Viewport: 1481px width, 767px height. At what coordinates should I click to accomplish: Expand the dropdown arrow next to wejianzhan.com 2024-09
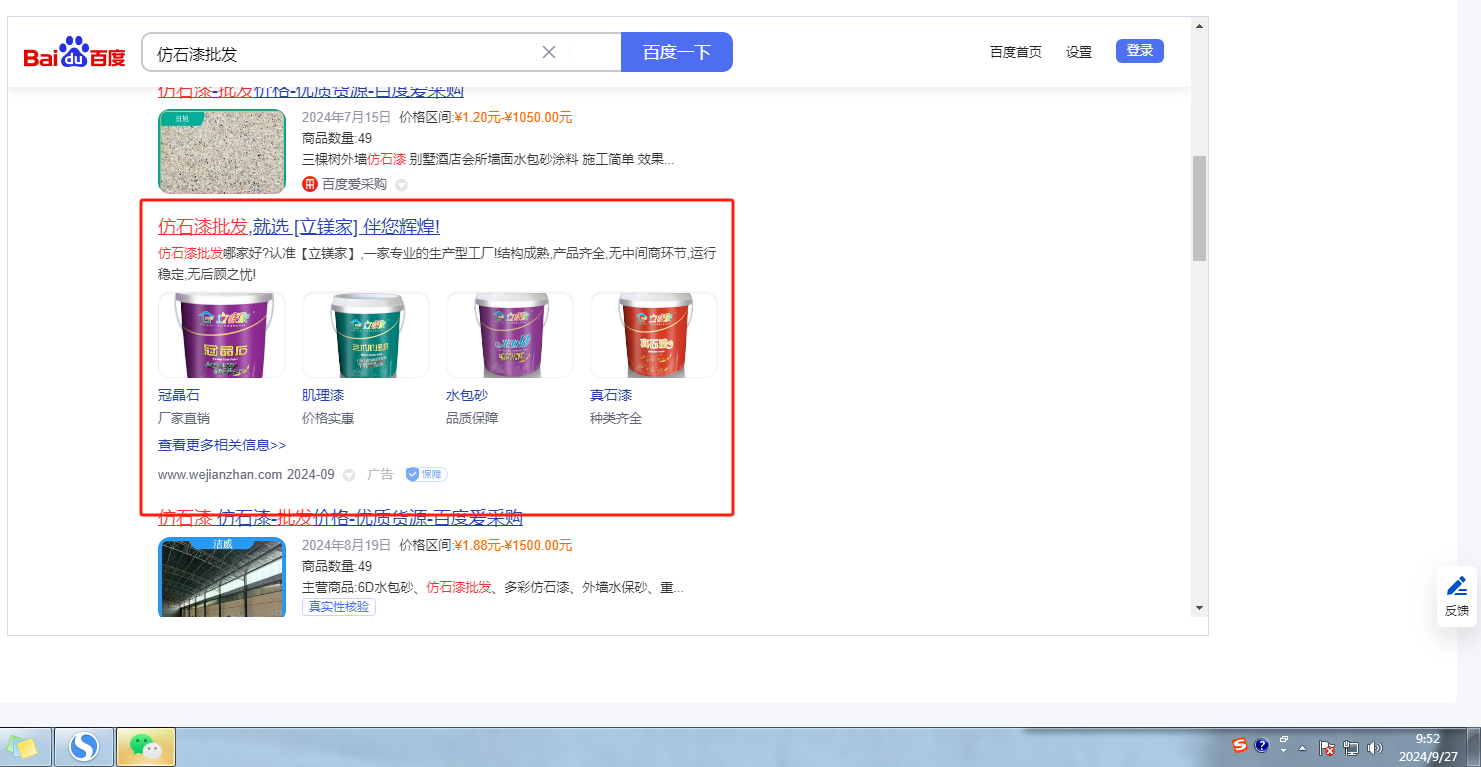pos(349,475)
